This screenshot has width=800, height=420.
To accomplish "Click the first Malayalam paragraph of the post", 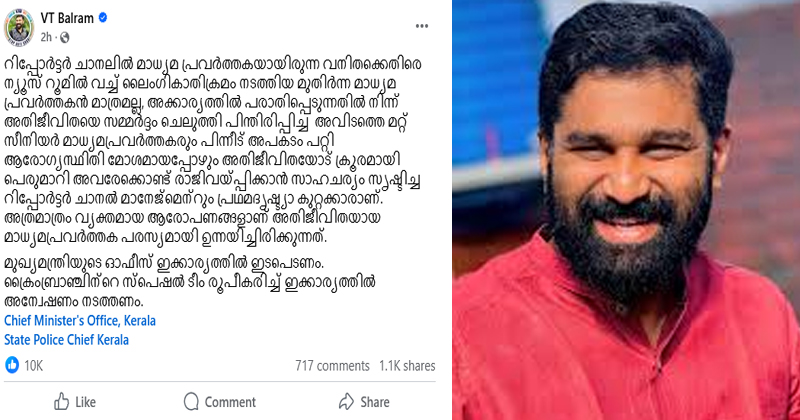I will [x=213, y=151].
